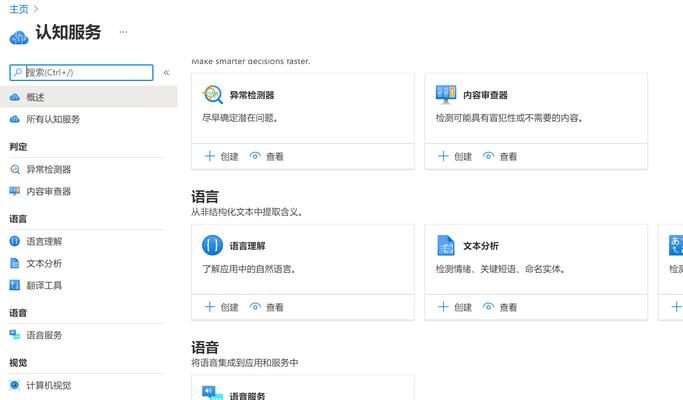Open 异常检测器 in the sidebar
This screenshot has height=400, width=683.
point(49,169)
